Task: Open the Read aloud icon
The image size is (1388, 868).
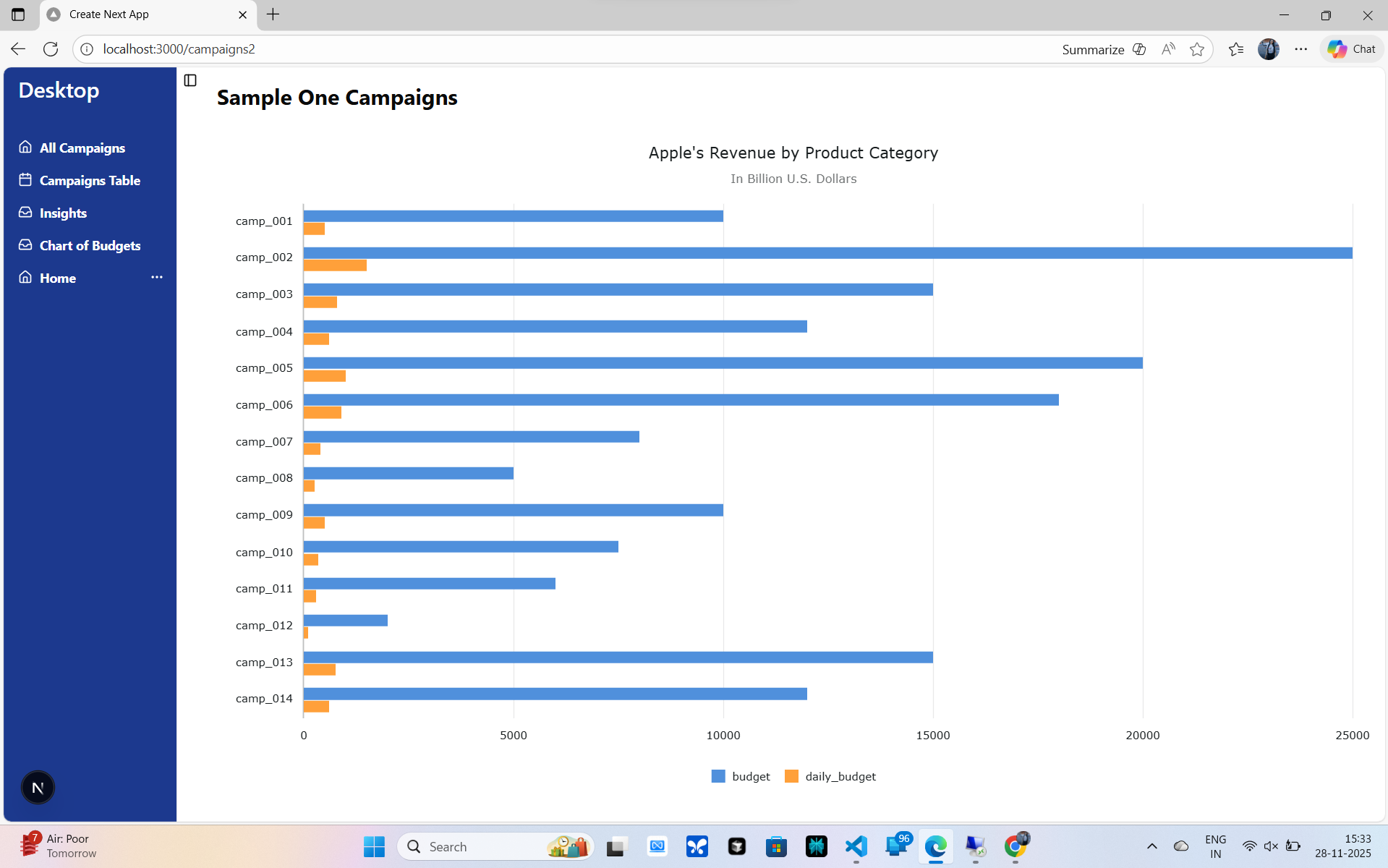Action: pos(1168,49)
